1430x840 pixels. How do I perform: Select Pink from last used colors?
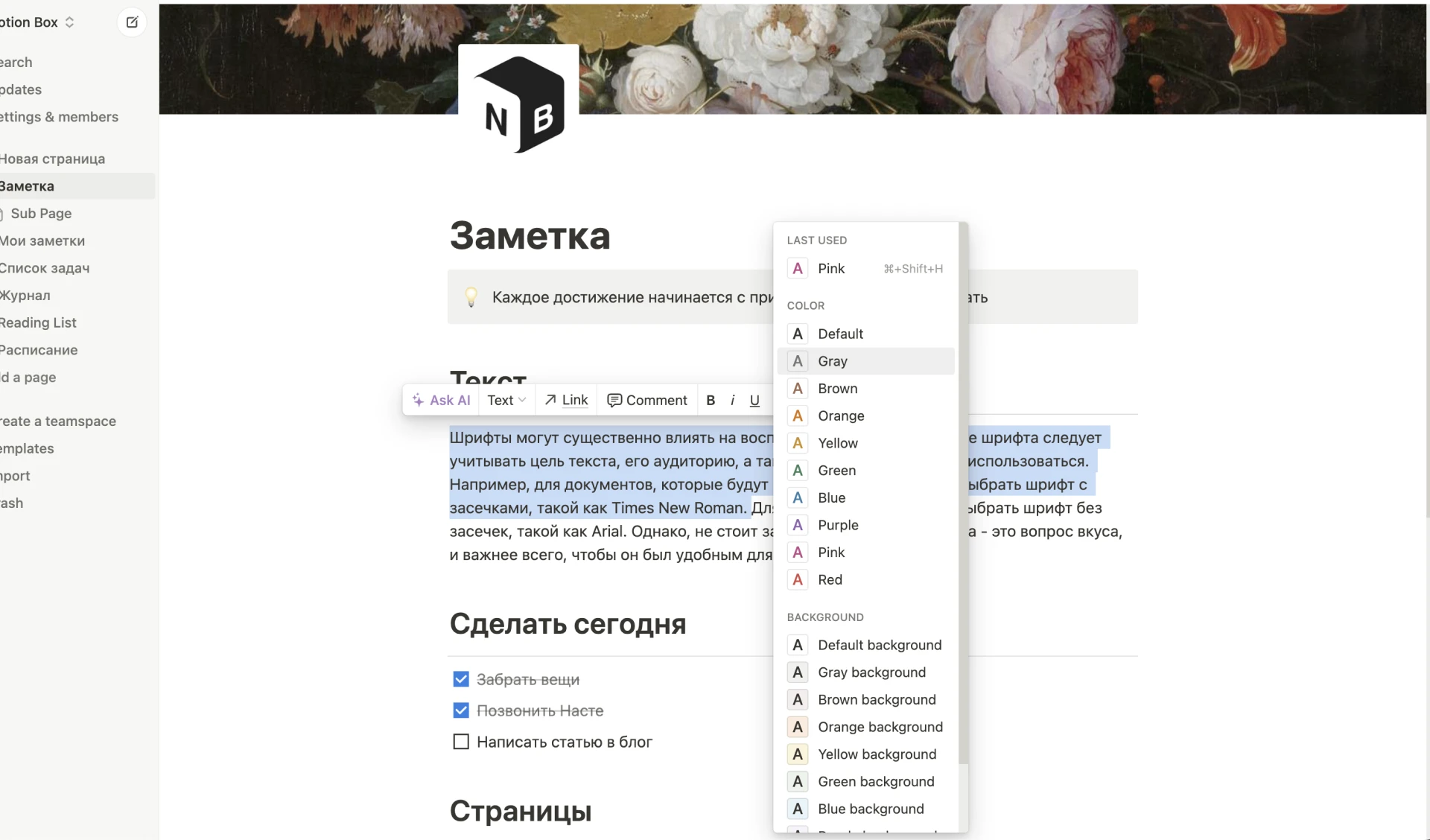(831, 268)
